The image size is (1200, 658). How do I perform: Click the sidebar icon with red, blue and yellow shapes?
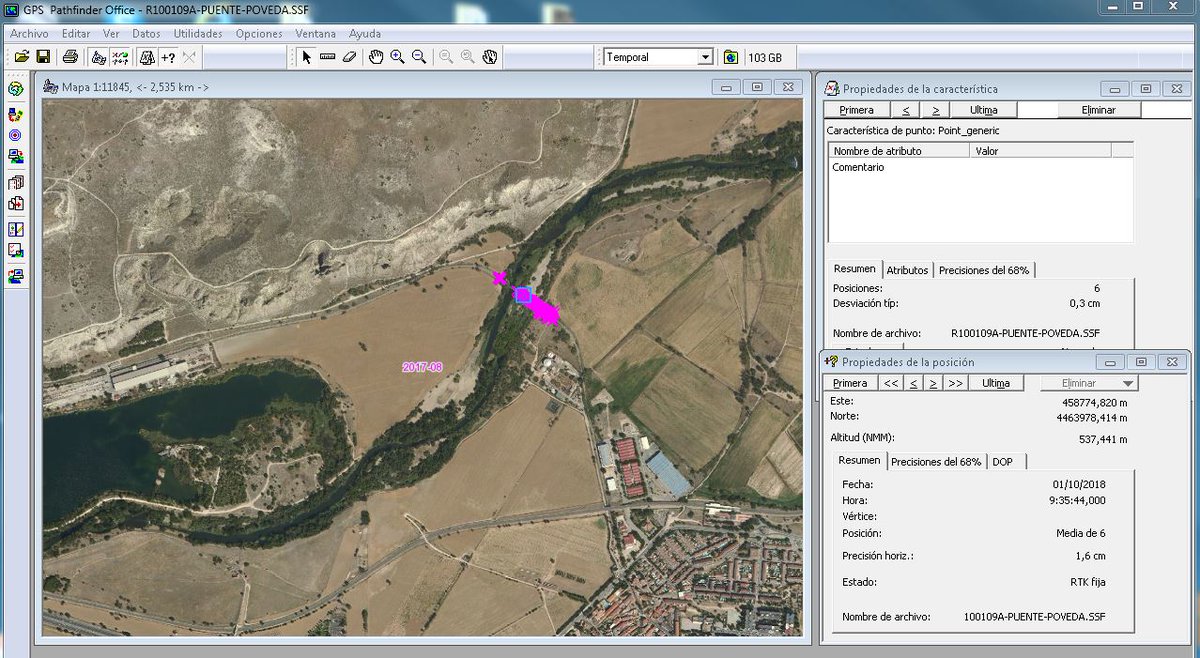point(15,115)
